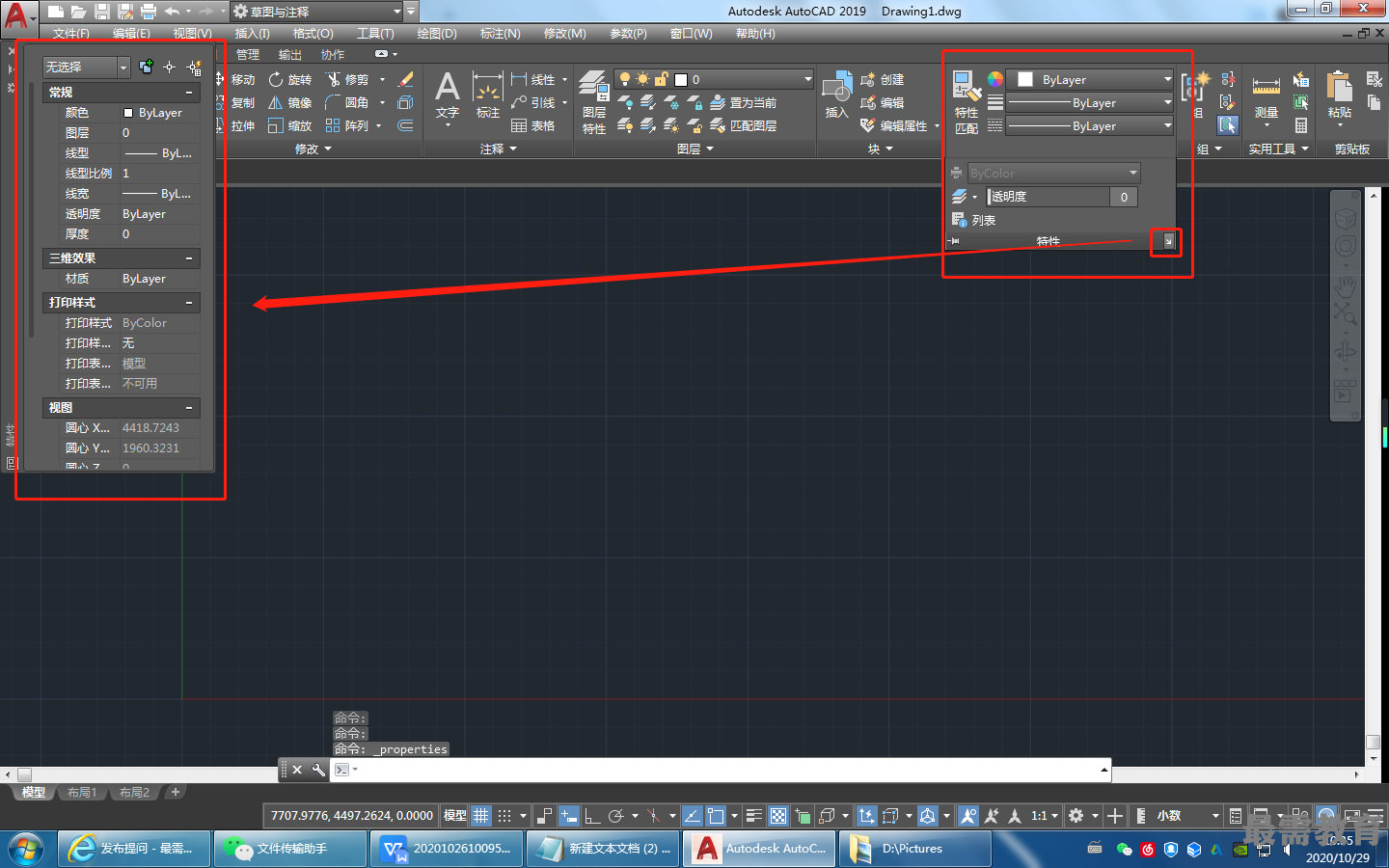The image size is (1389, 868).
Task: Pick the Scale (缩放) tool
Action: tap(290, 126)
